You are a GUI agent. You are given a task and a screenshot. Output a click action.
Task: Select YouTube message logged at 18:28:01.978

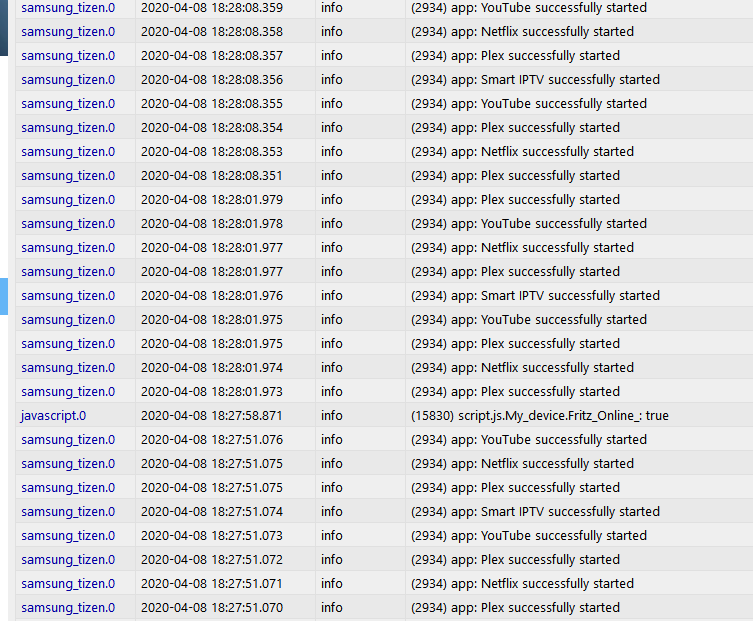(529, 224)
